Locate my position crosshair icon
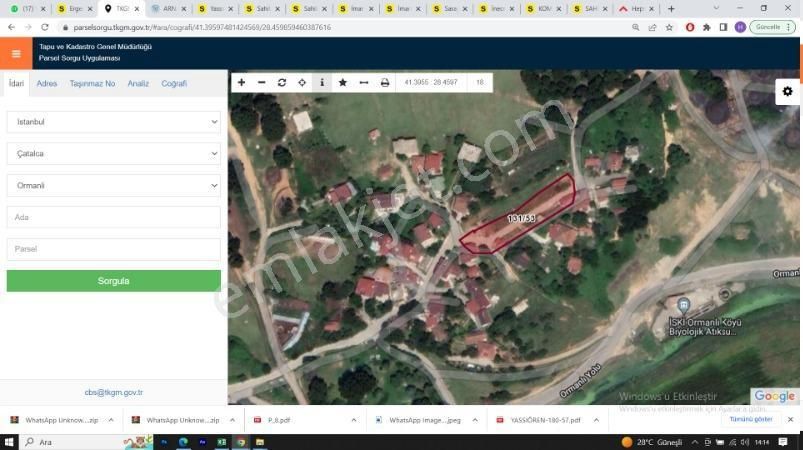Viewport: 803px width, 450px height. pyautogui.click(x=302, y=82)
